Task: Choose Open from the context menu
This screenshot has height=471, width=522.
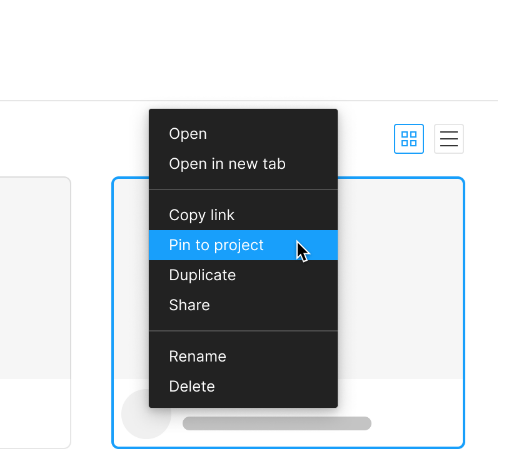Action: 243,134
